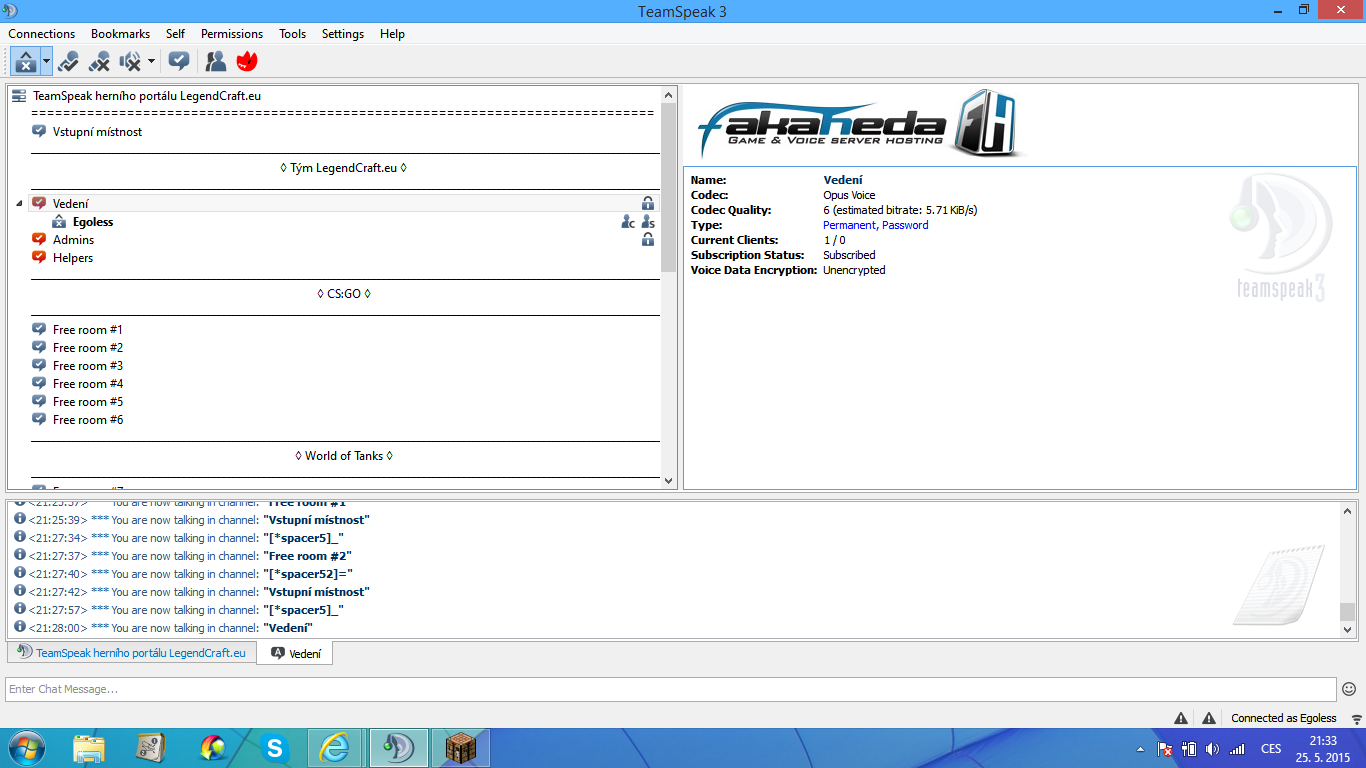1366x768 pixels.
Task: Open the Bookmarks menu
Action: [120, 34]
